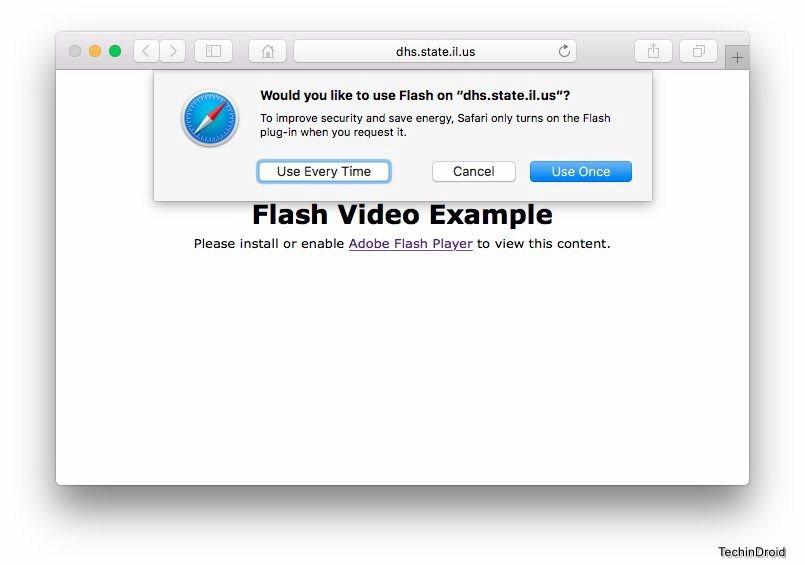
Task: Click the dialog title about using Flash
Action: click(415, 95)
